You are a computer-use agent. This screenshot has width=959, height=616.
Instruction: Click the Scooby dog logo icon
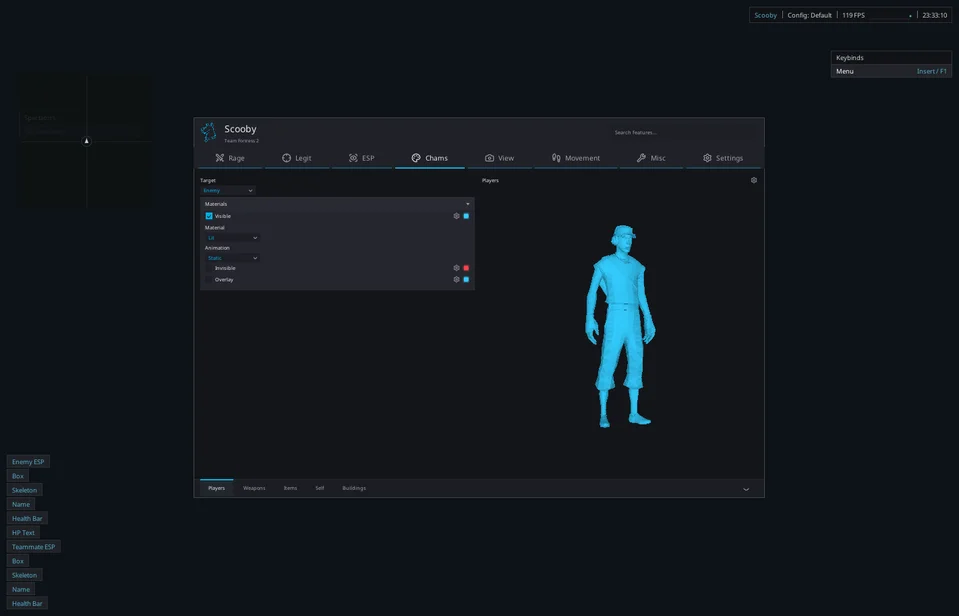pos(209,132)
